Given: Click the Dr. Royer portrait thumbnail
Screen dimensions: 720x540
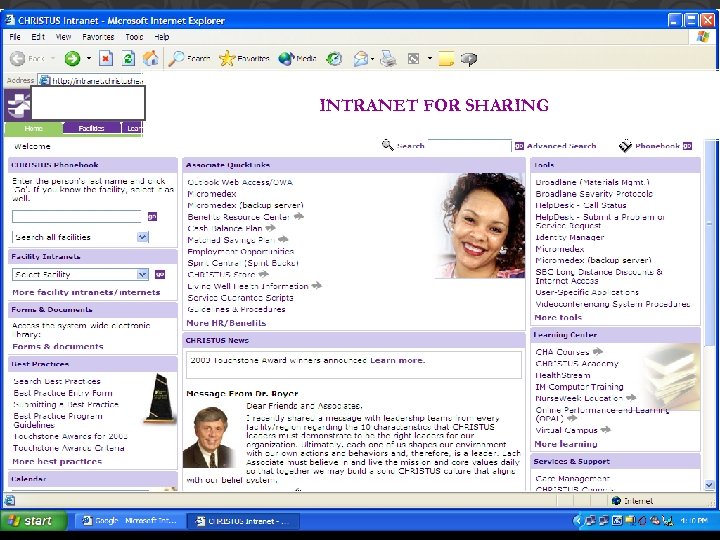Looking at the screenshot, I should point(207,437).
